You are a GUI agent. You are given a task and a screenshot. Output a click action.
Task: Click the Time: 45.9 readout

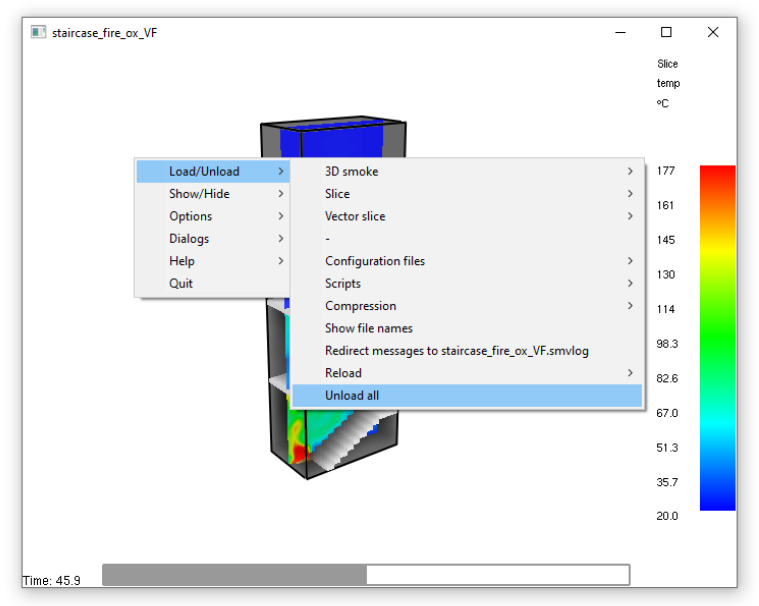pos(51,580)
